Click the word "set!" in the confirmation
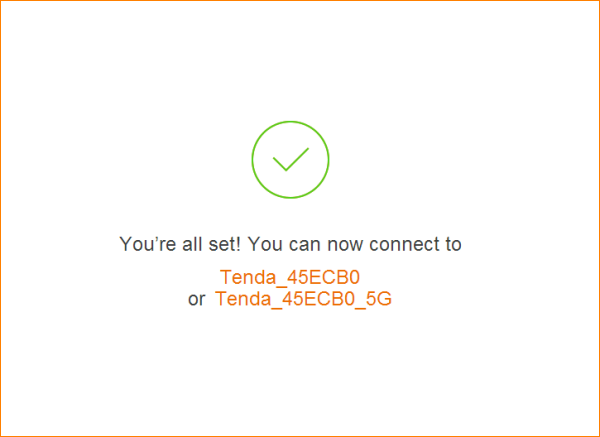 (225, 244)
